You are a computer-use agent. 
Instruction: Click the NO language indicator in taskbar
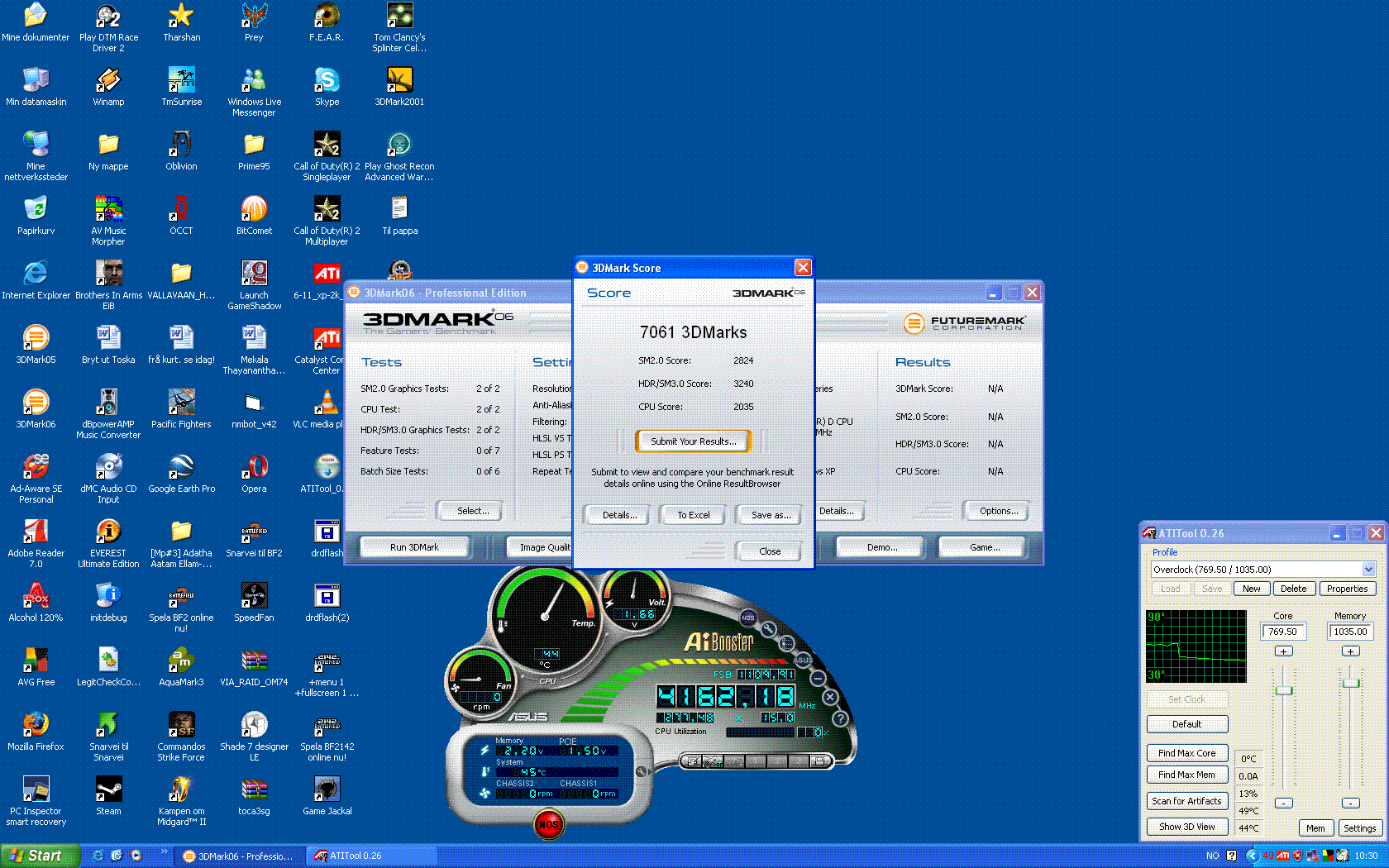pyautogui.click(x=1212, y=856)
